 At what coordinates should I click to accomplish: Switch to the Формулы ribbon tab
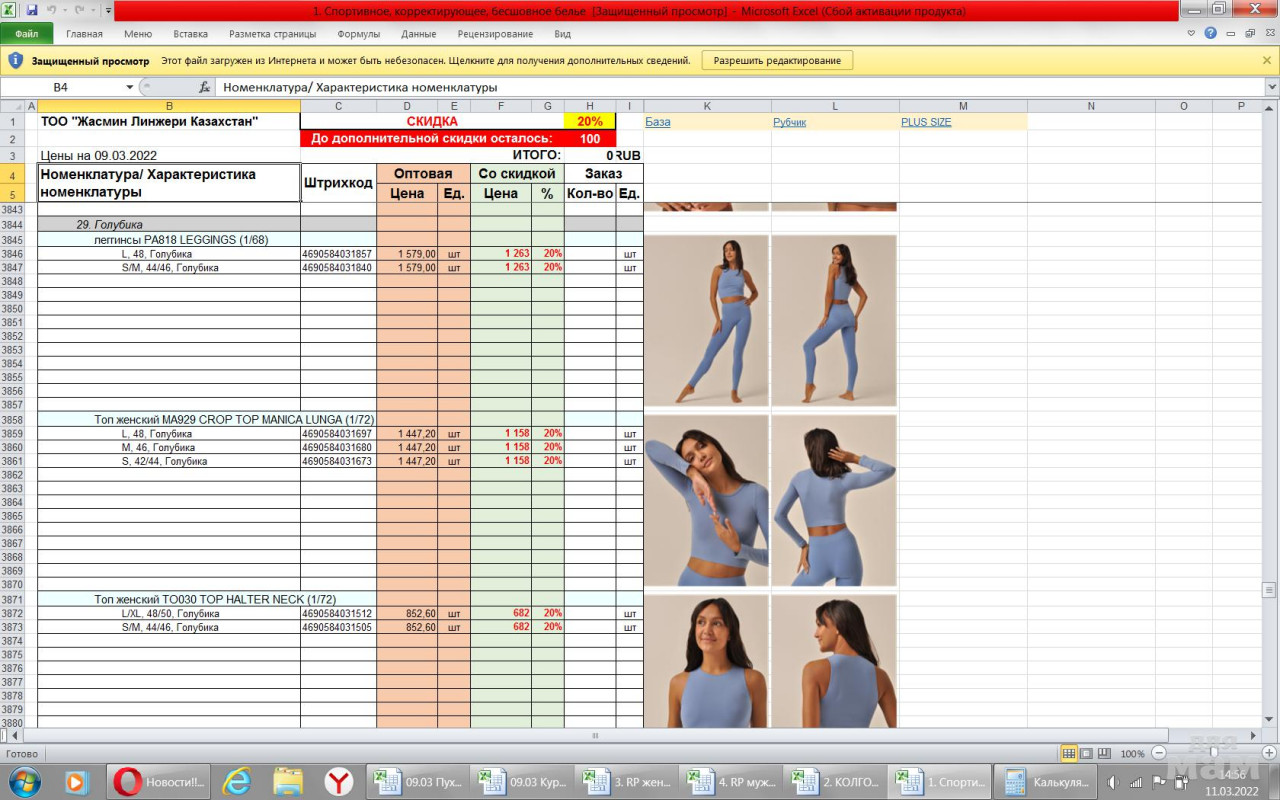tap(358, 33)
